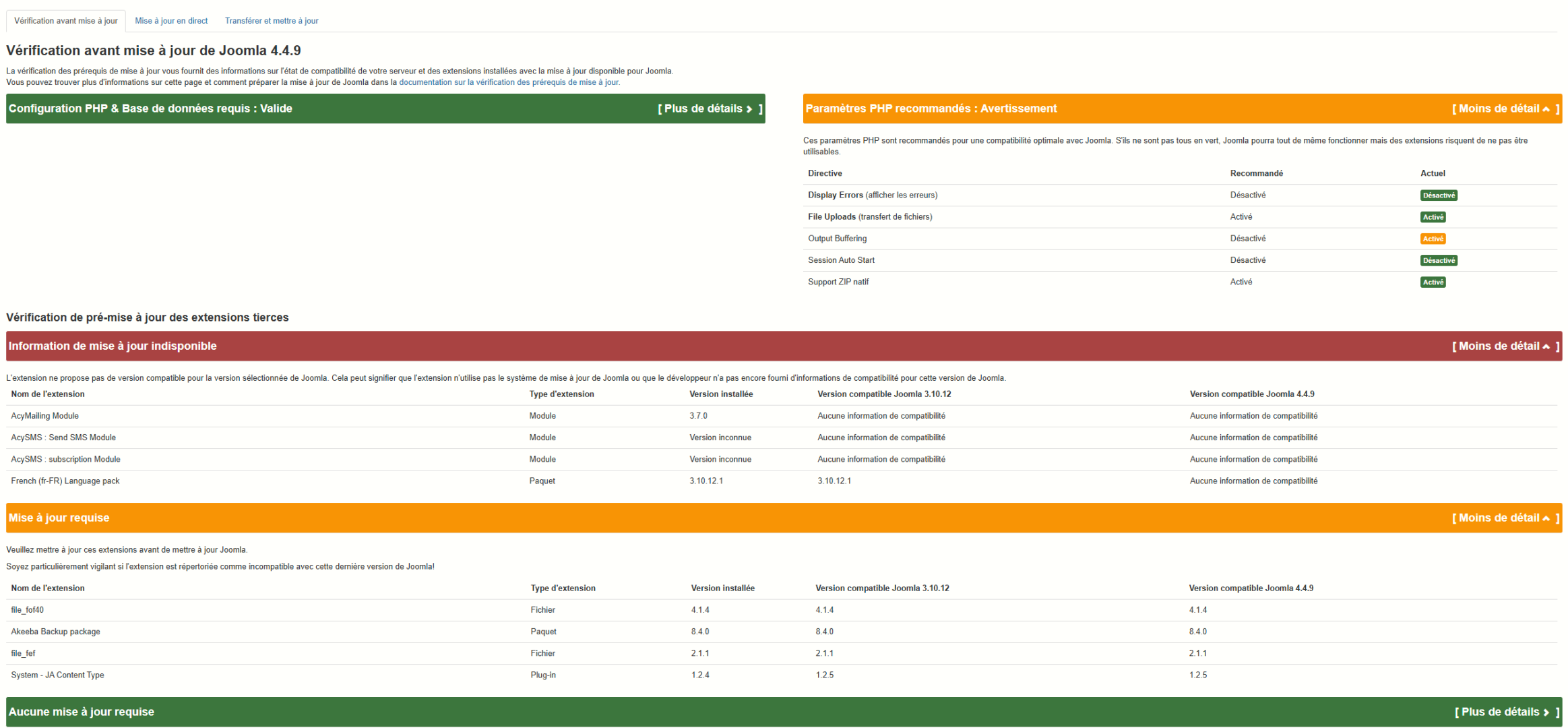The image size is (1568, 728).
Task: Open the pre-update check documentation link
Action: (509, 82)
